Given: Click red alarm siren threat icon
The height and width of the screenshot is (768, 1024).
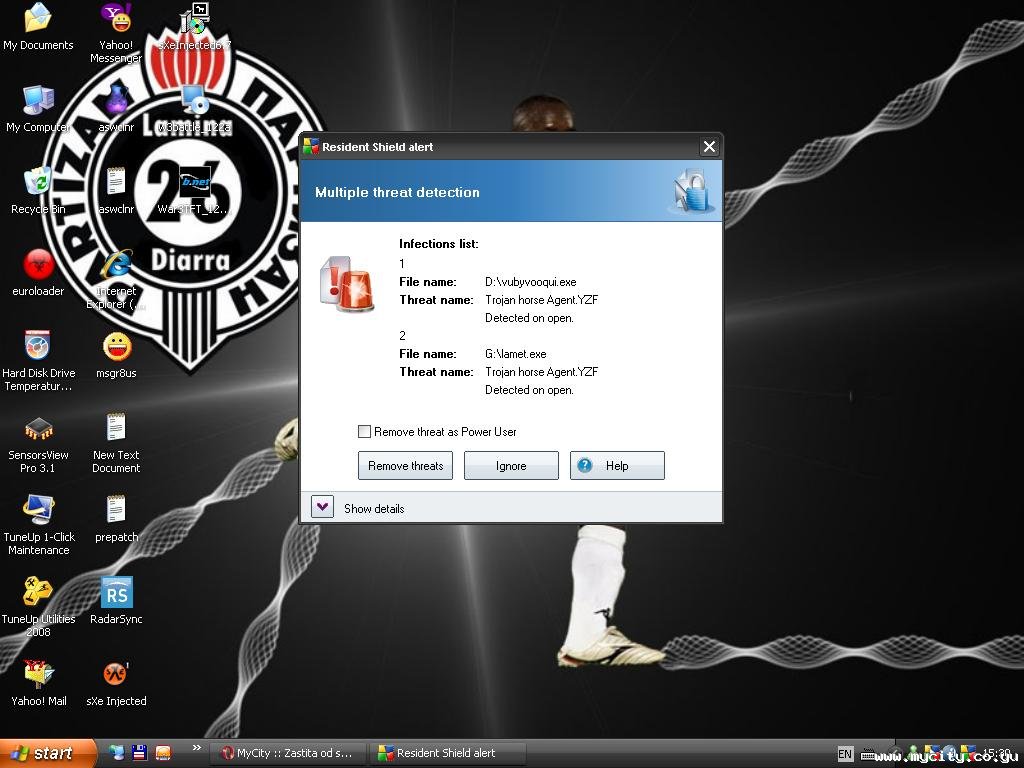Looking at the screenshot, I should click(347, 283).
